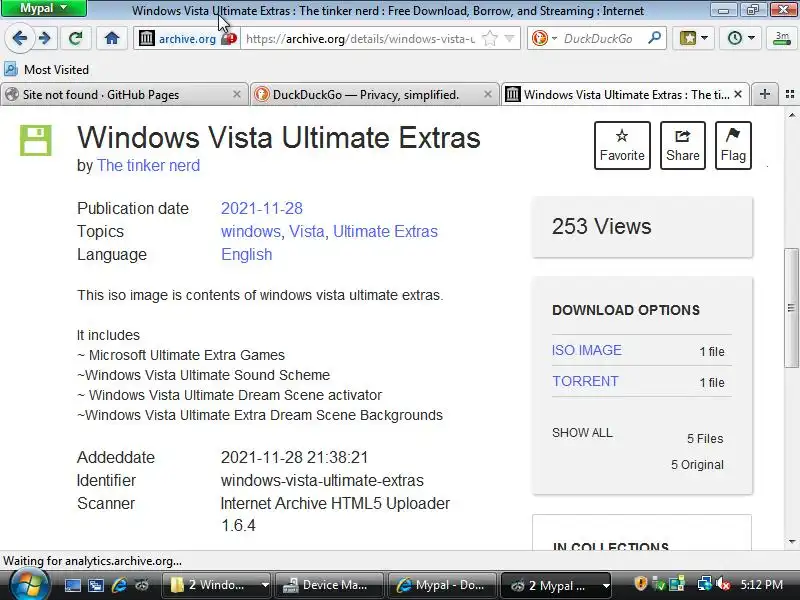Open the 2 Windows Explorer taskbar group

point(216,585)
